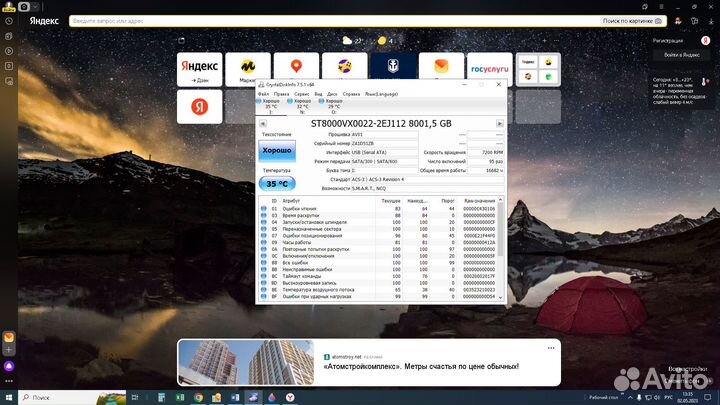Click the play icon in browser sidebar
The width and height of the screenshot is (720, 405).
(9, 51)
